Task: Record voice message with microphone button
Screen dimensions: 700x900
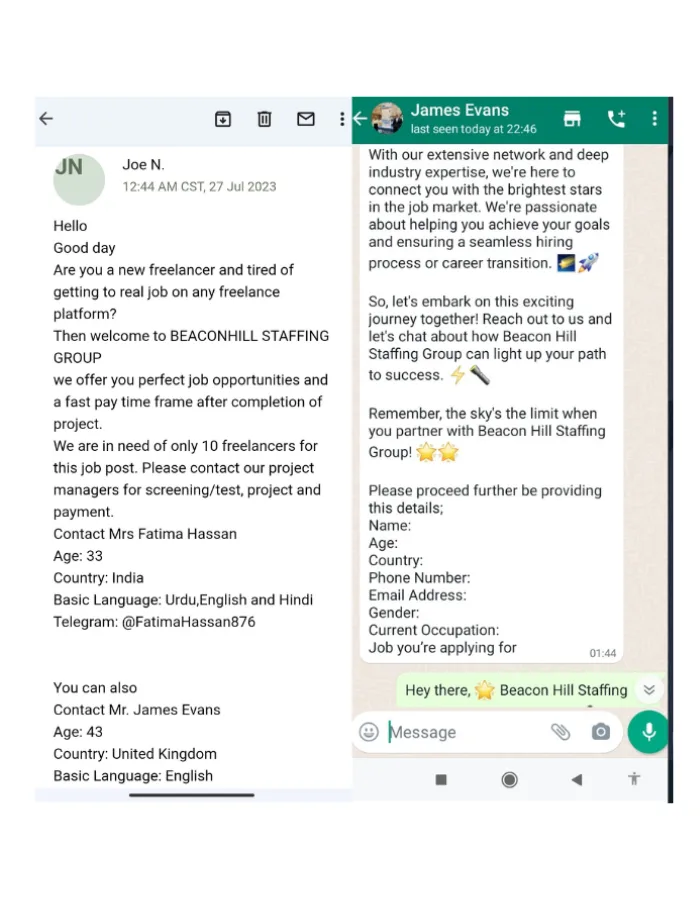Action: tap(648, 732)
